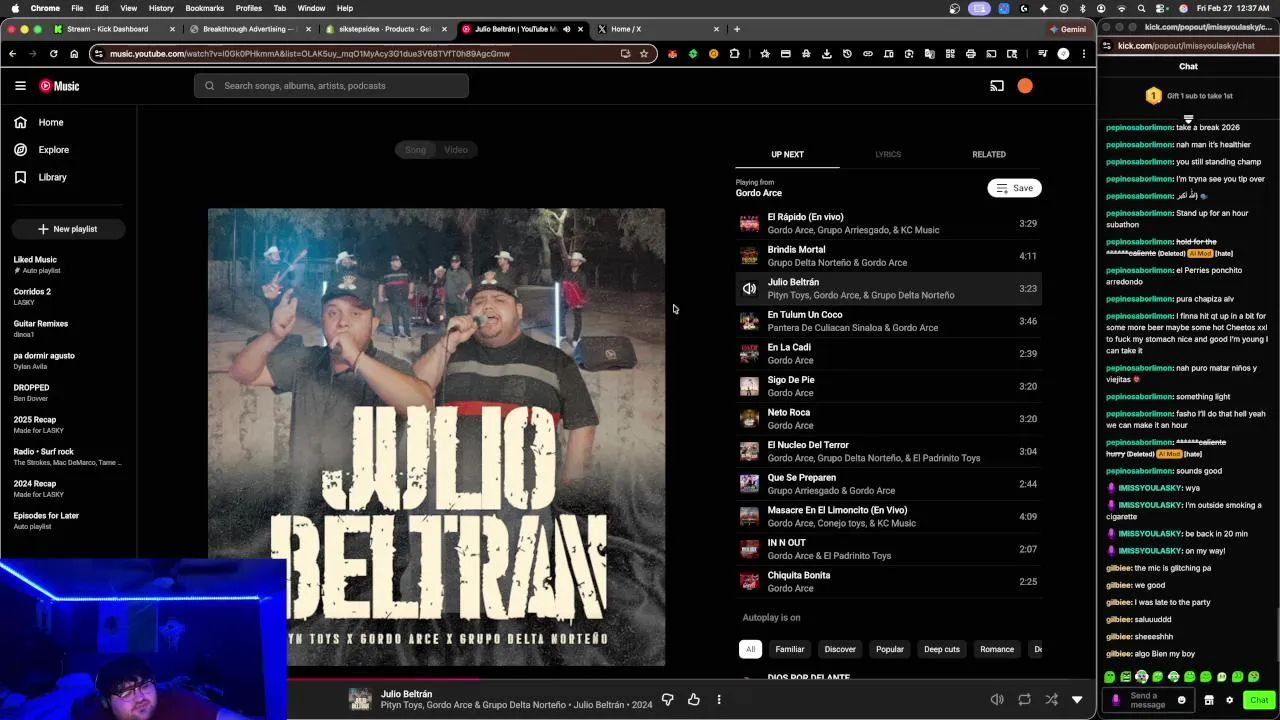Open the Bookmarks menu in menu bar
The width and height of the screenshot is (1280, 720).
pyautogui.click(x=204, y=8)
